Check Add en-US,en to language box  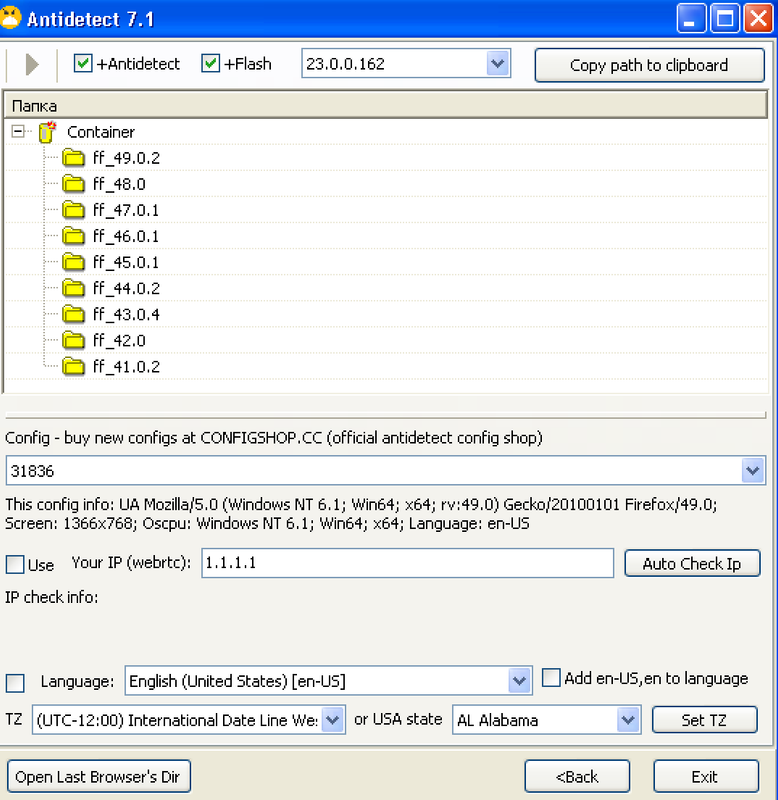point(551,678)
